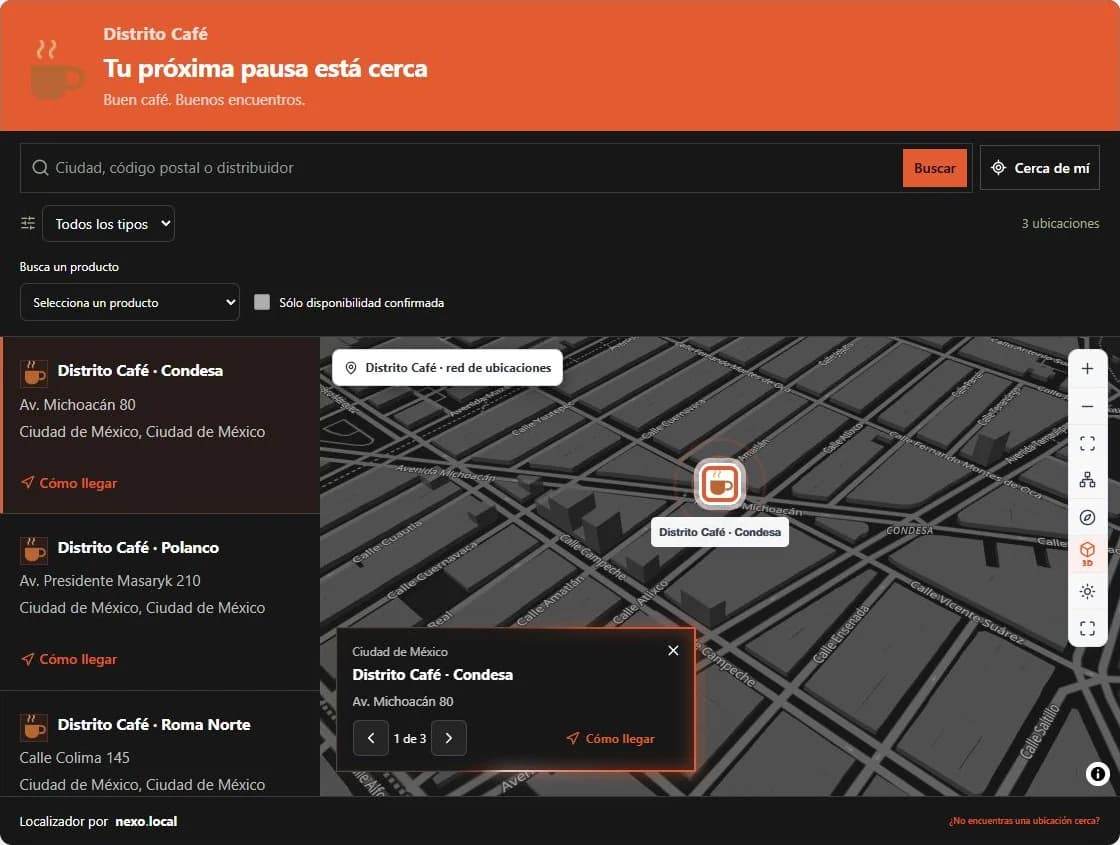The height and width of the screenshot is (845, 1120).
Task: Click the Busca un producto label
Action: click(69, 266)
